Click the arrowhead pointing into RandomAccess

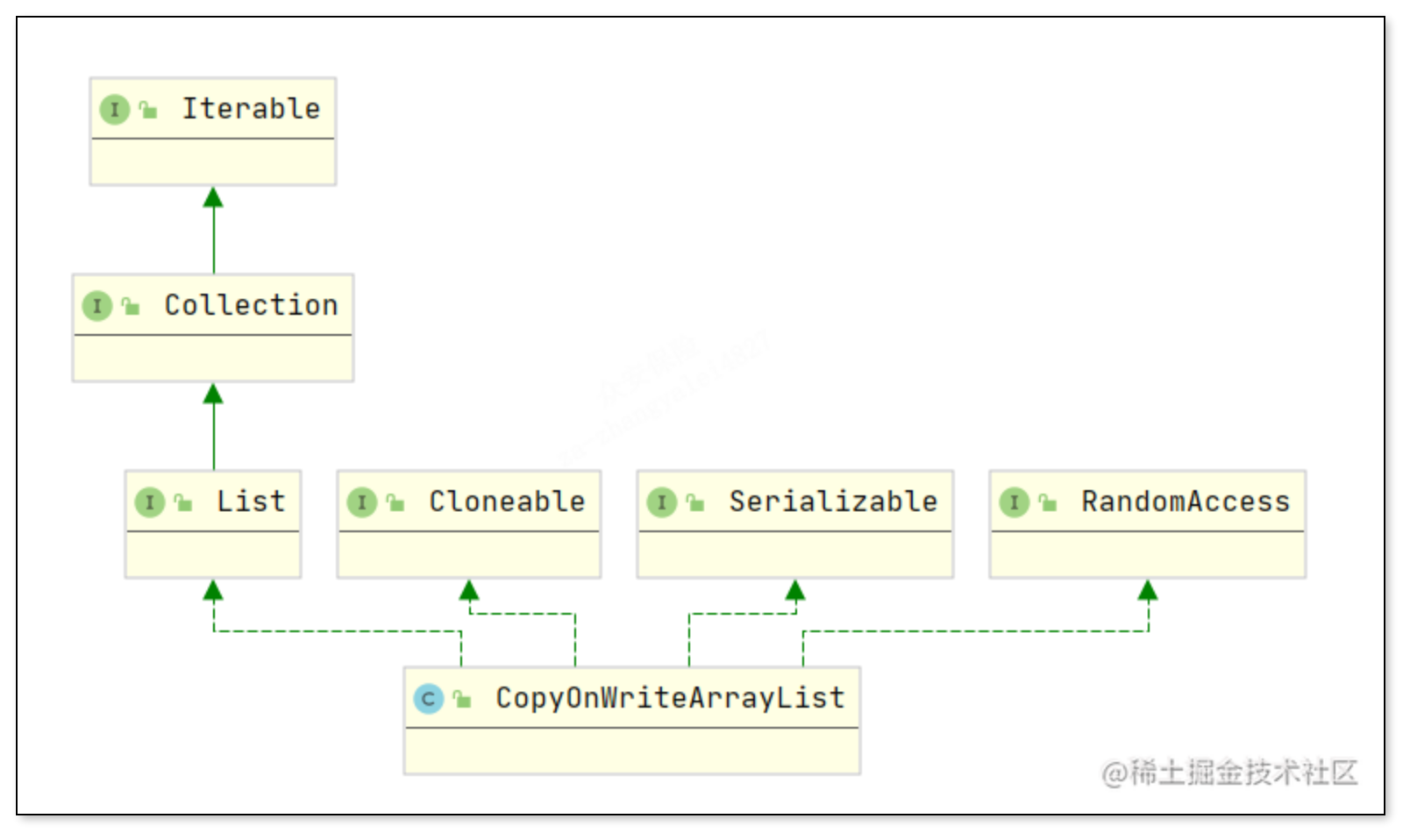click(1148, 590)
